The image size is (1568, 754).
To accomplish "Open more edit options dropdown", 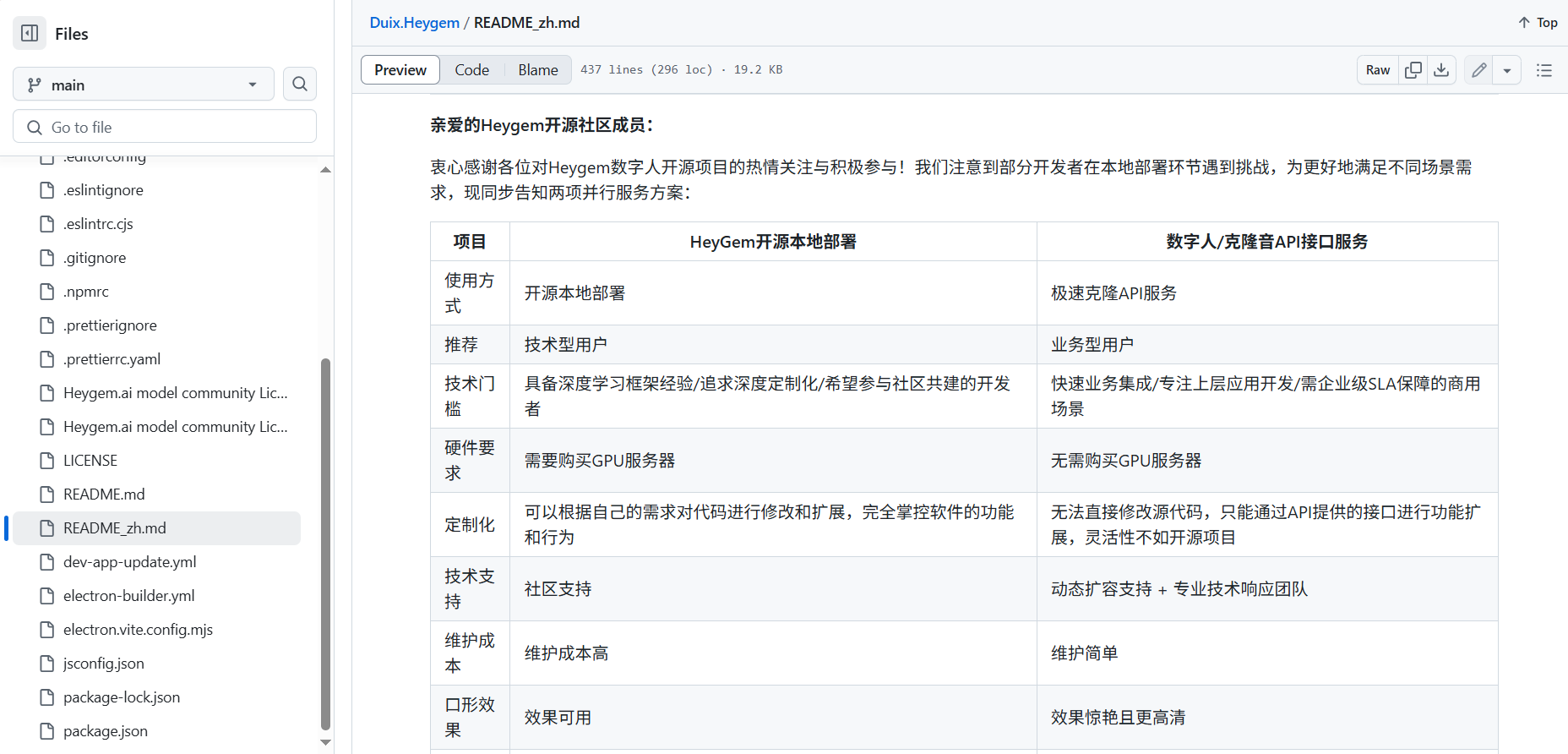I will tap(1507, 70).
